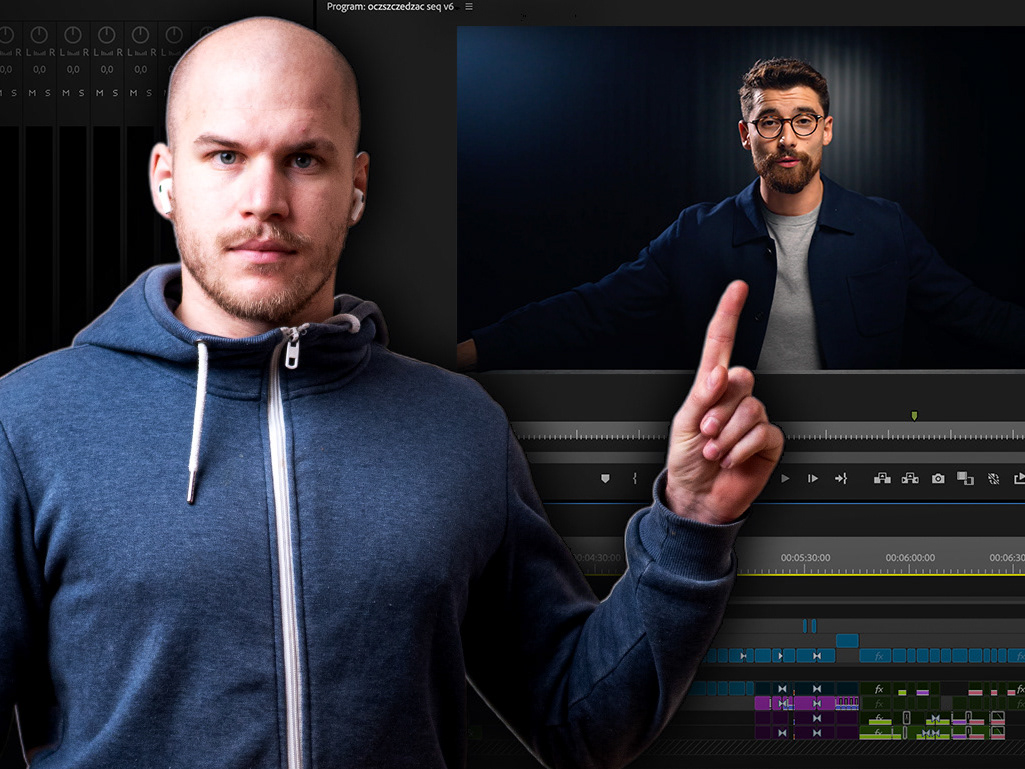Mute the leftmost fully visible mixer channel
The height and width of the screenshot is (769, 1025).
(32, 94)
